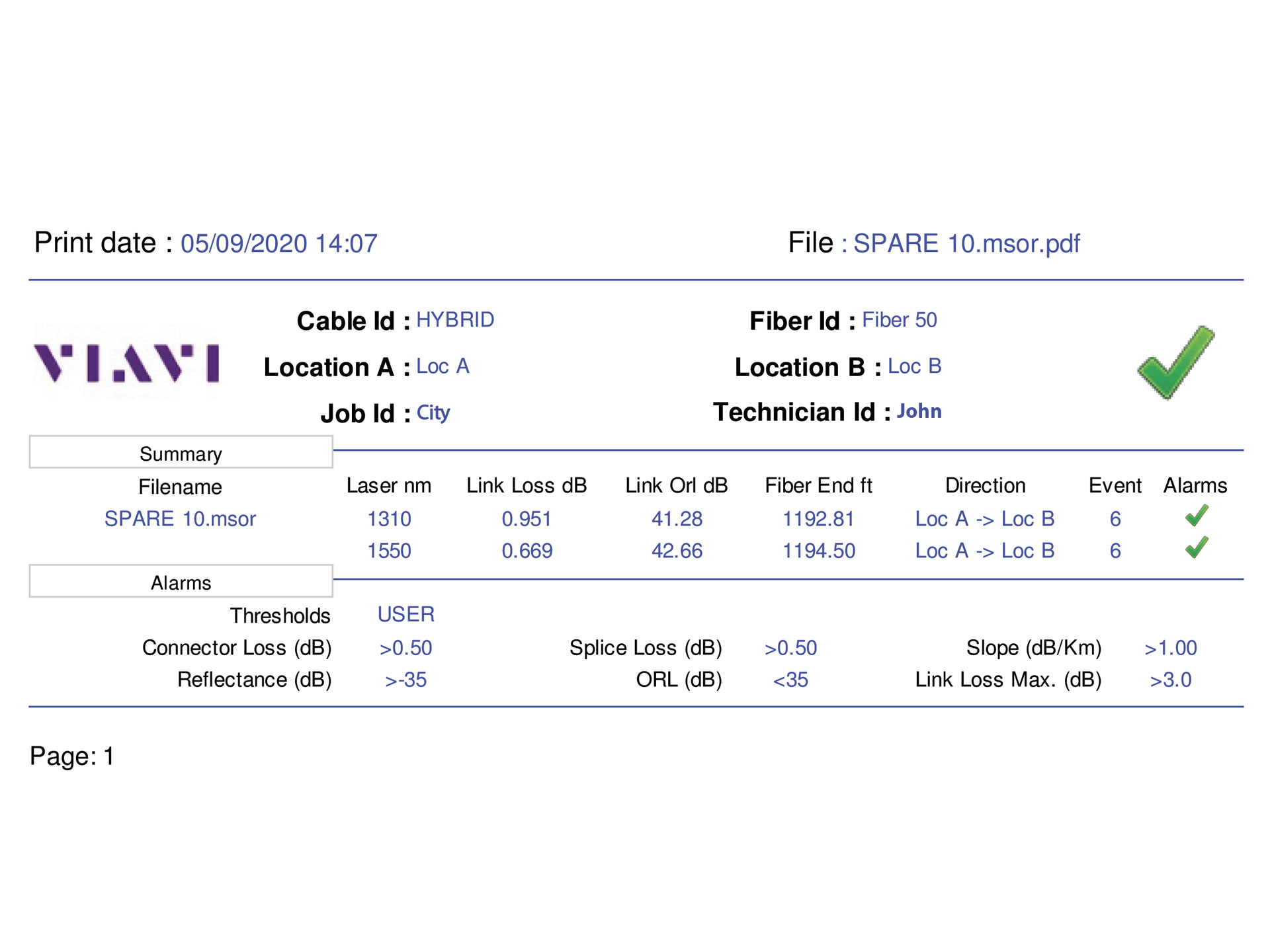Screen dimensions: 1270x952
Task: Click the Job Id value City
Action: [x=433, y=413]
